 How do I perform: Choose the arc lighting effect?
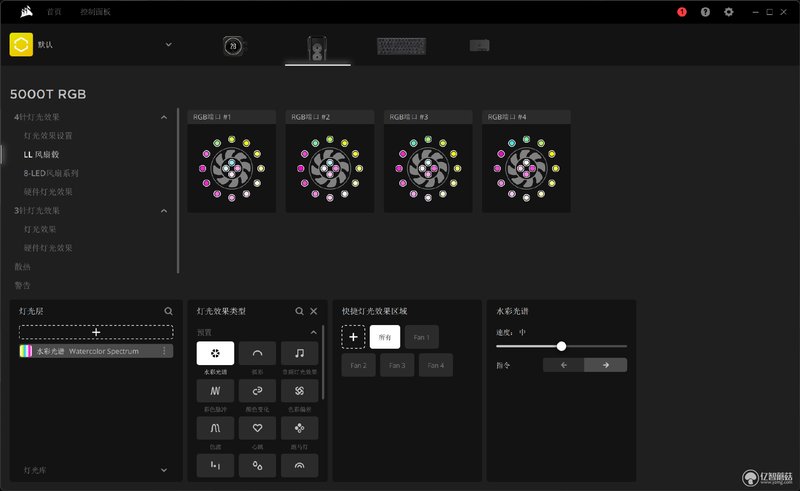tap(258, 353)
